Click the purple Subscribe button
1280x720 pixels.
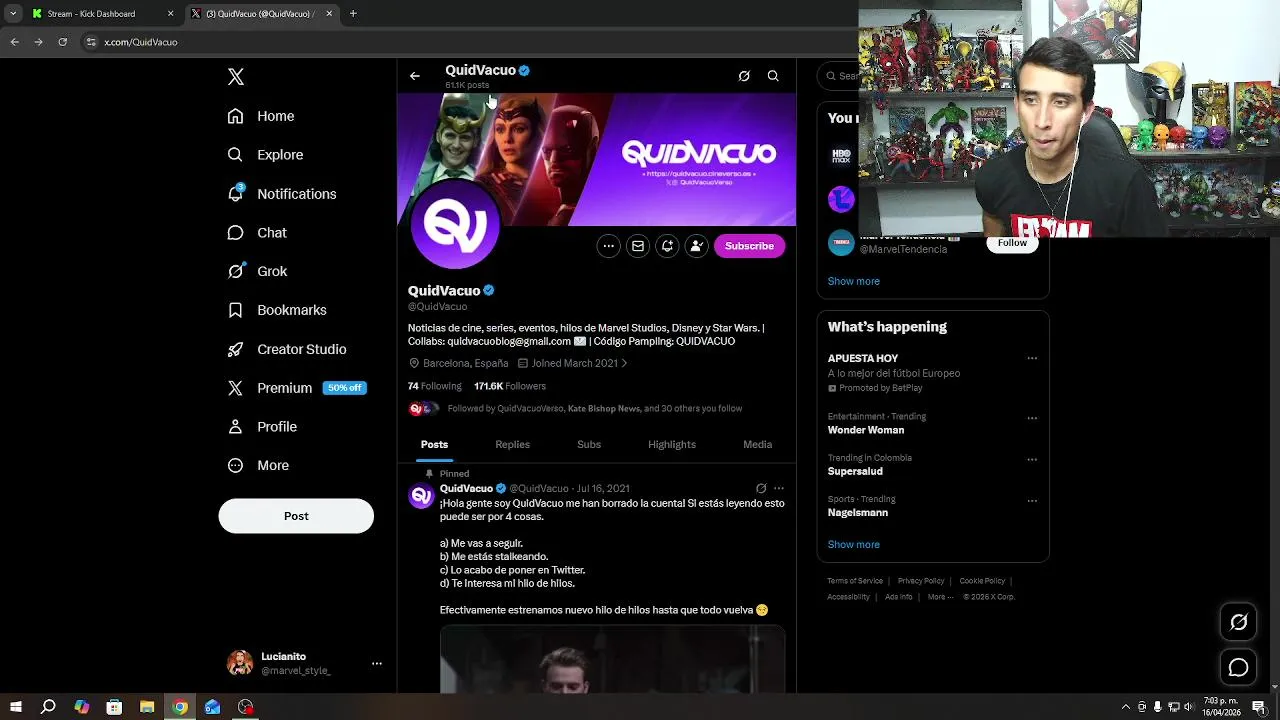click(x=749, y=246)
